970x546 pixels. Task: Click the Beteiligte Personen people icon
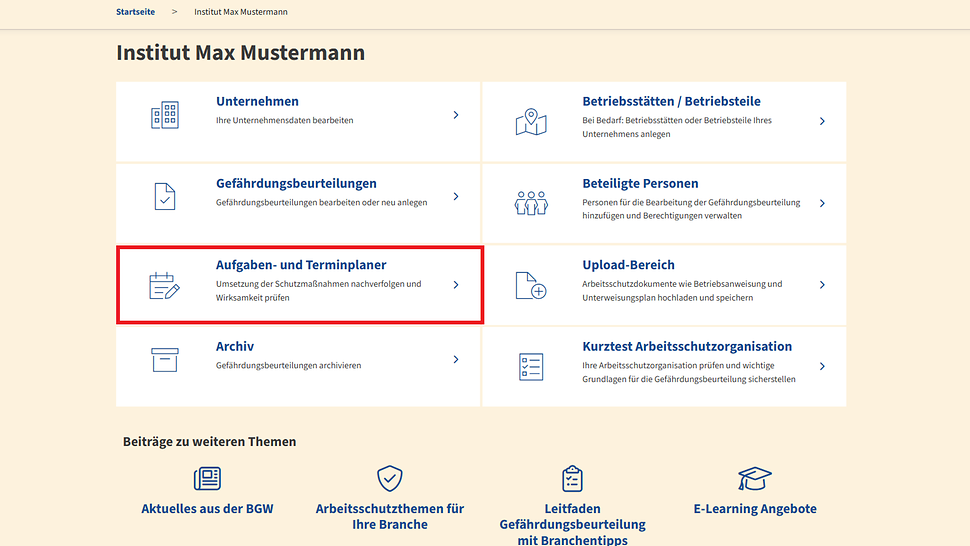pyautogui.click(x=531, y=203)
